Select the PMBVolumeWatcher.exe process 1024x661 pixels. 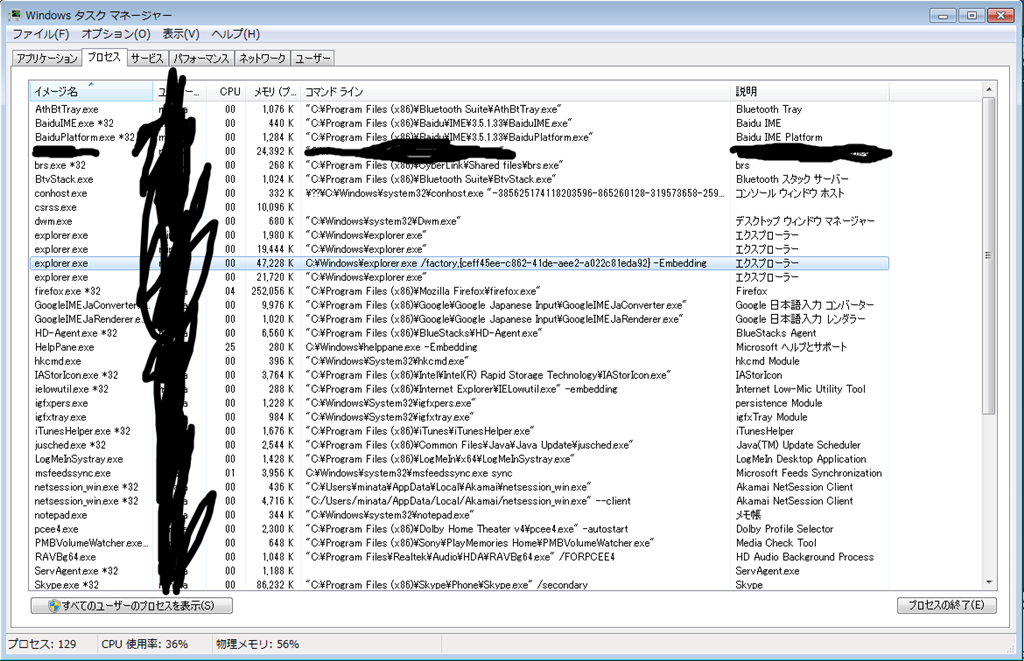(459, 543)
